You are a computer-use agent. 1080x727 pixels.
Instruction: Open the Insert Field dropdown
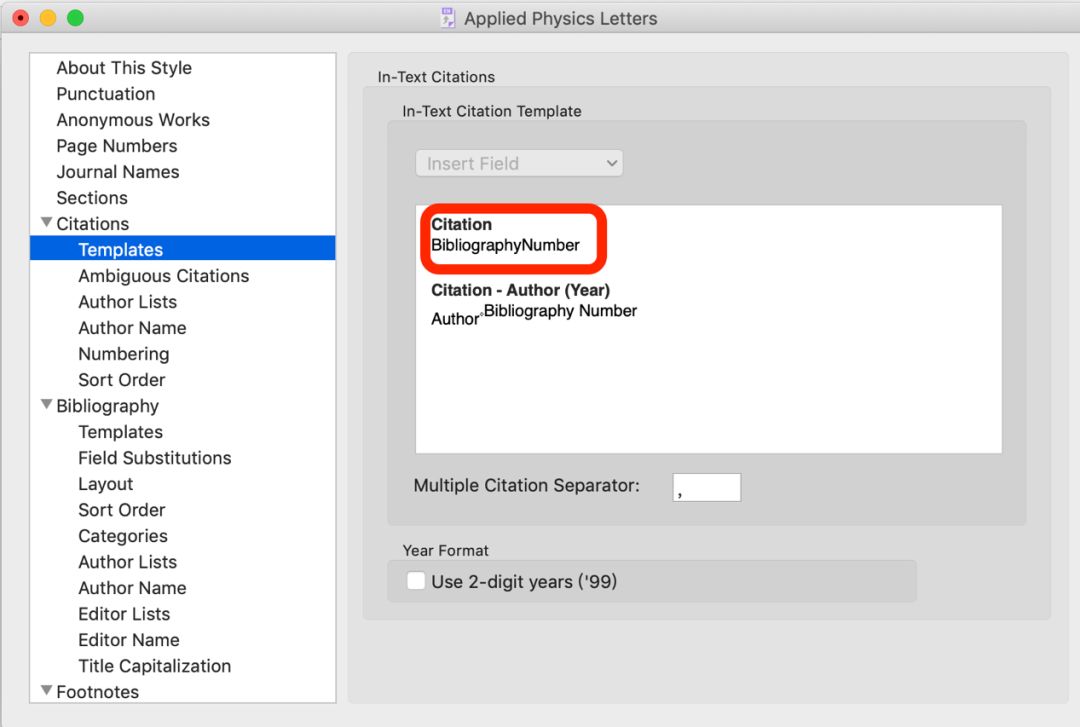click(x=519, y=163)
